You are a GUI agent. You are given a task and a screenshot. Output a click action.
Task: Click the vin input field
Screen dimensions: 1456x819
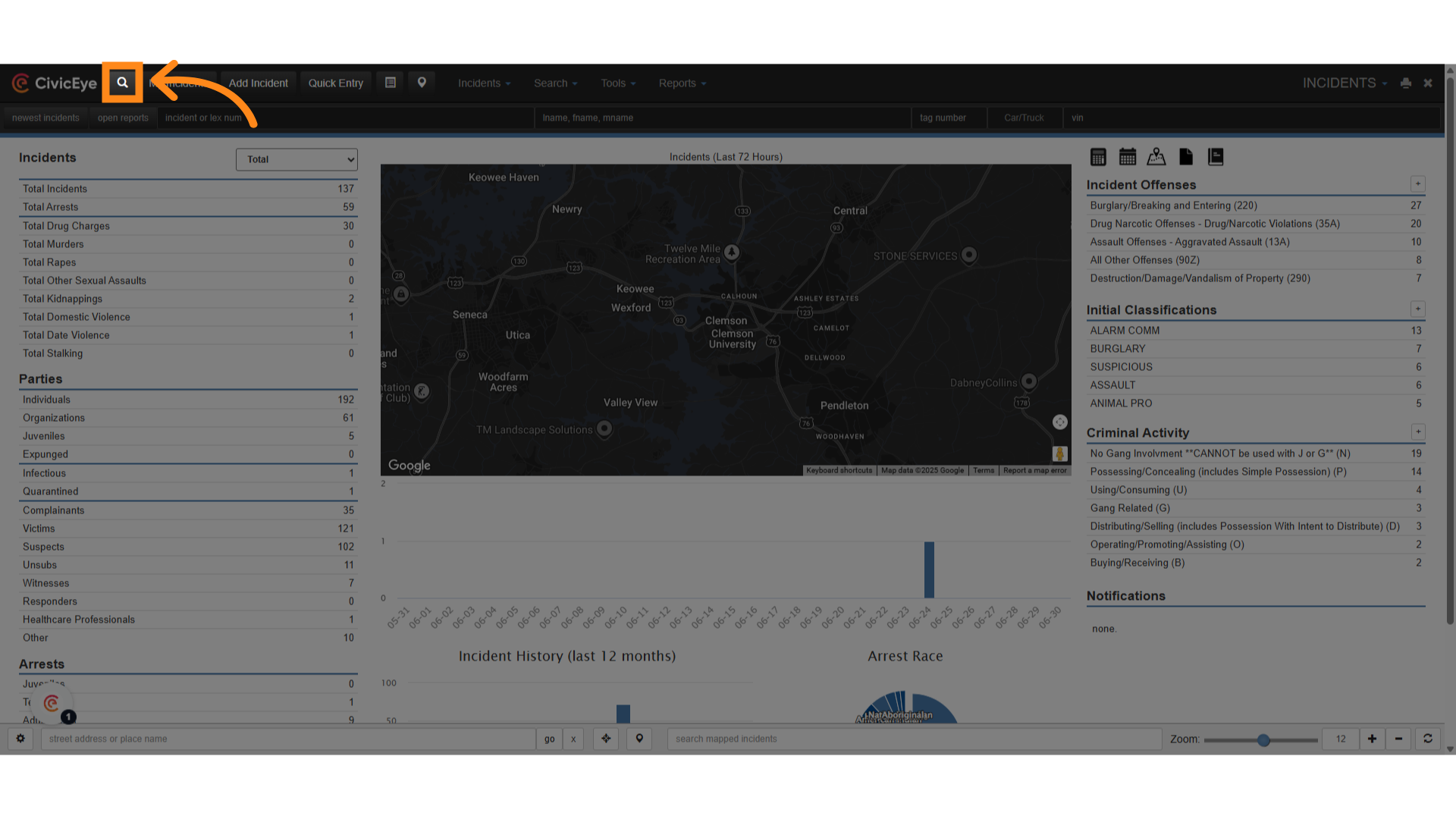(1251, 118)
